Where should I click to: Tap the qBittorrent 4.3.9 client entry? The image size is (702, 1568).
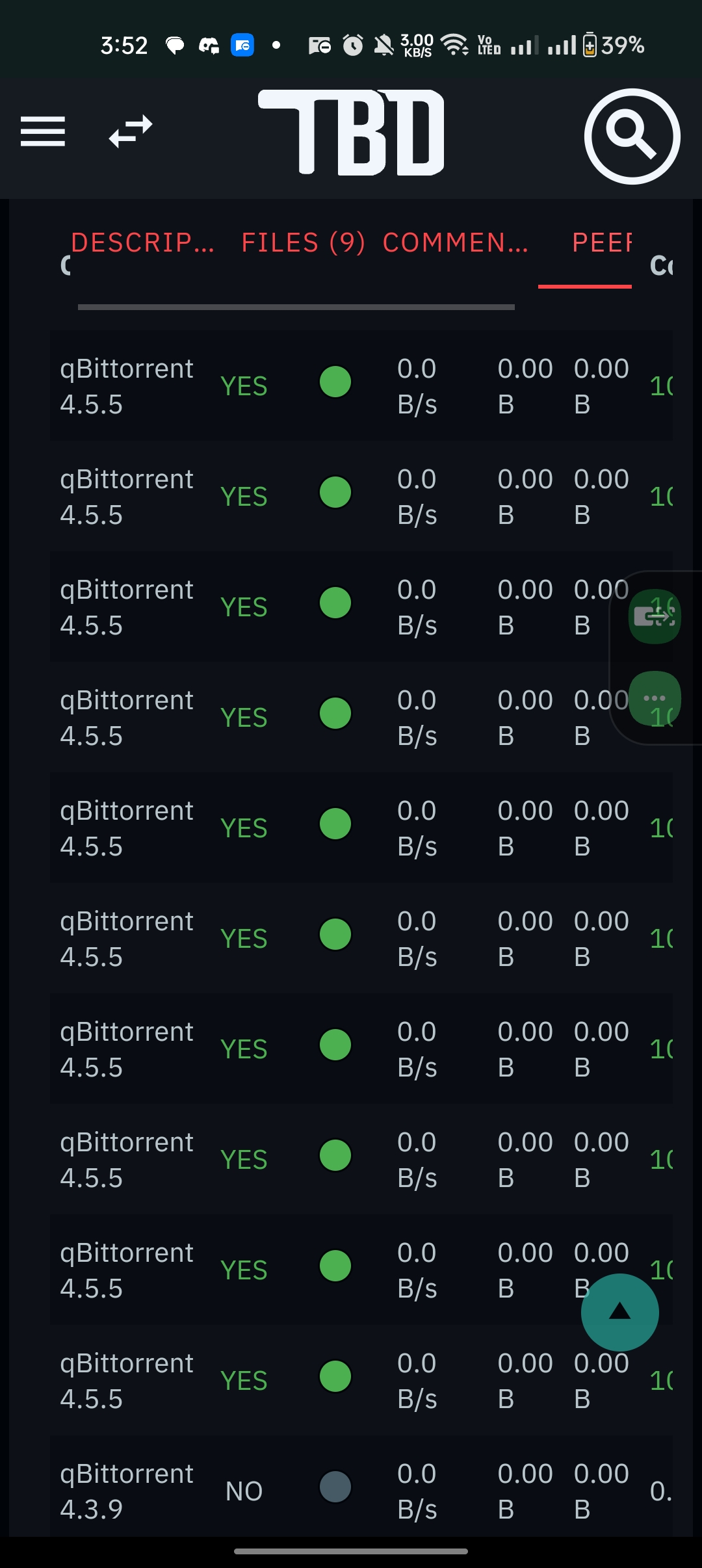[127, 1491]
